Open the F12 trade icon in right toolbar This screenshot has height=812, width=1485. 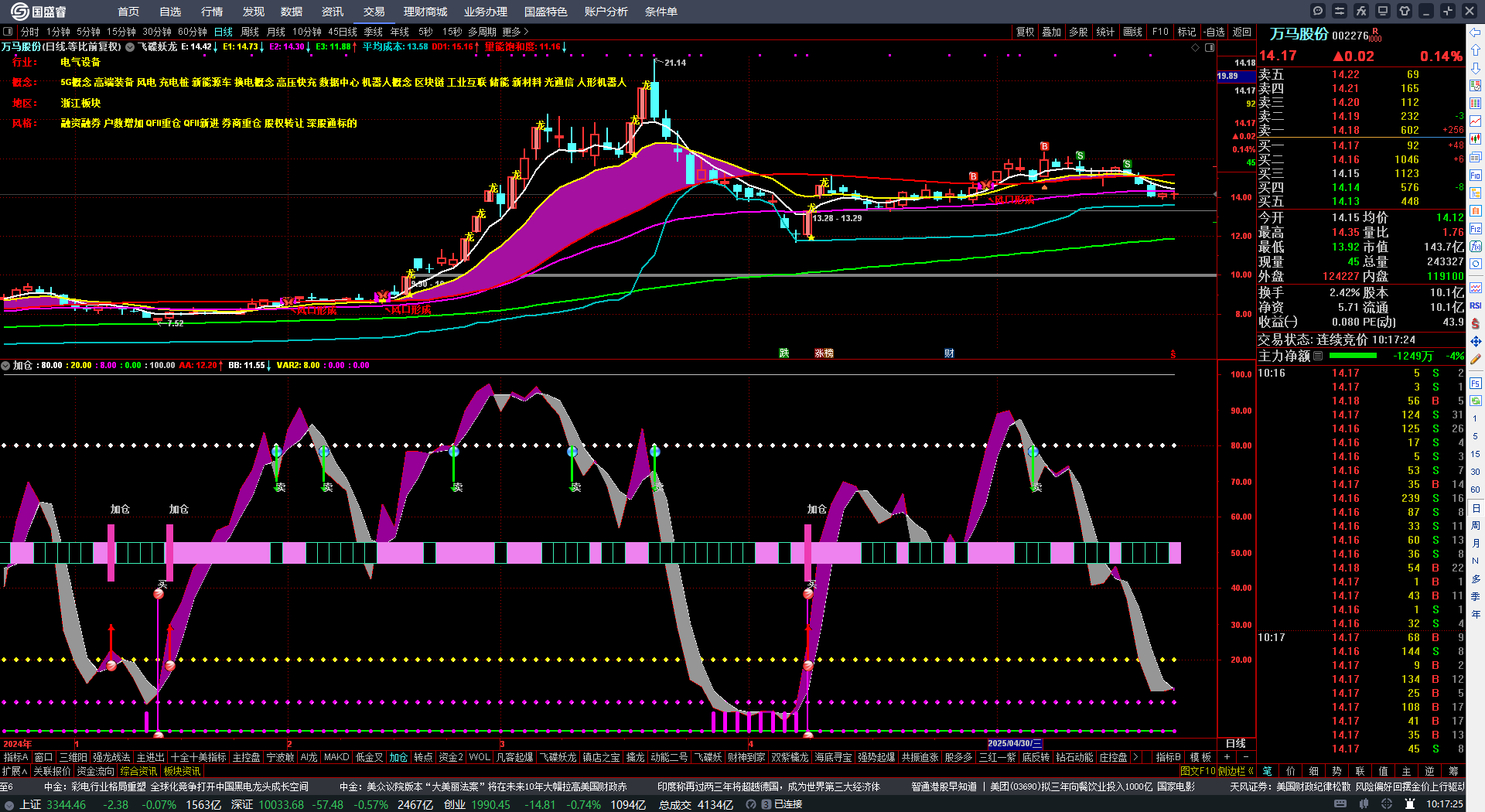tap(1476, 229)
